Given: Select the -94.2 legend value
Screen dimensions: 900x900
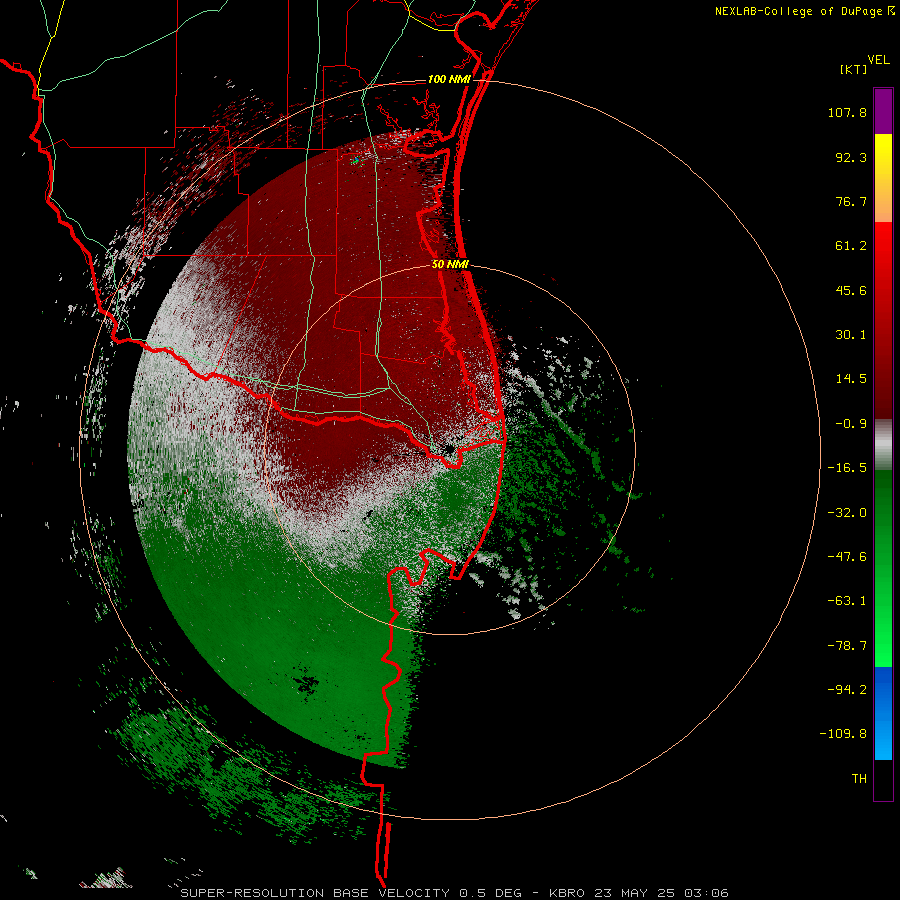Looking at the screenshot, I should (x=847, y=689).
